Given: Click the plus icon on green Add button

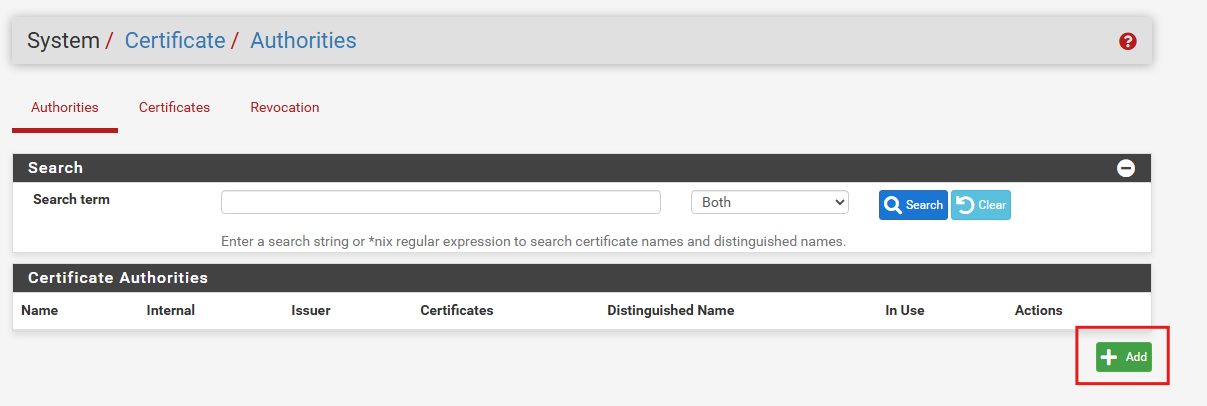Looking at the screenshot, I should (x=1108, y=357).
